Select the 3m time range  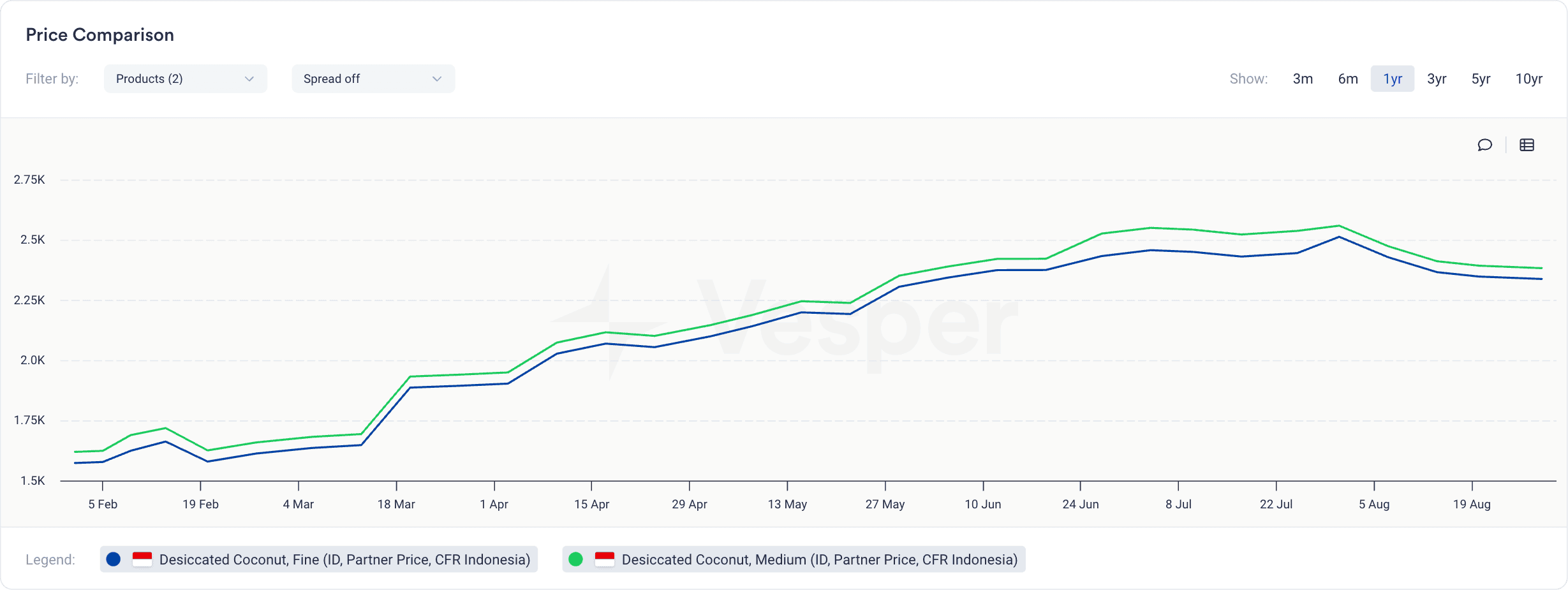pos(1303,78)
